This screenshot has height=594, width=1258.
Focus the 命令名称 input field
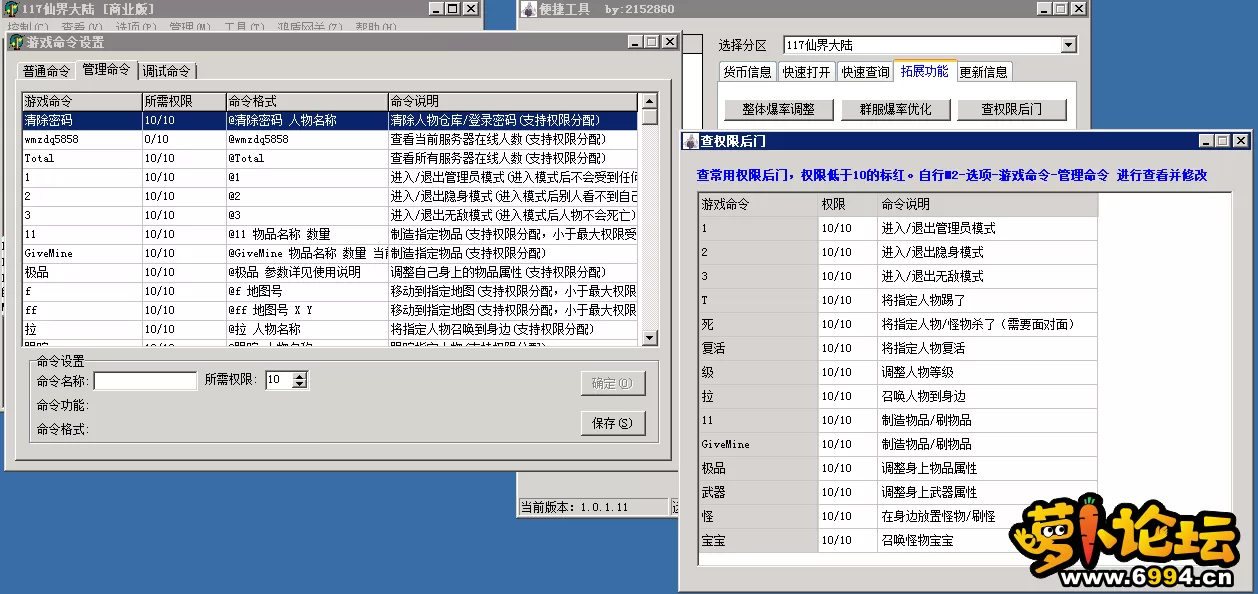tap(145, 380)
